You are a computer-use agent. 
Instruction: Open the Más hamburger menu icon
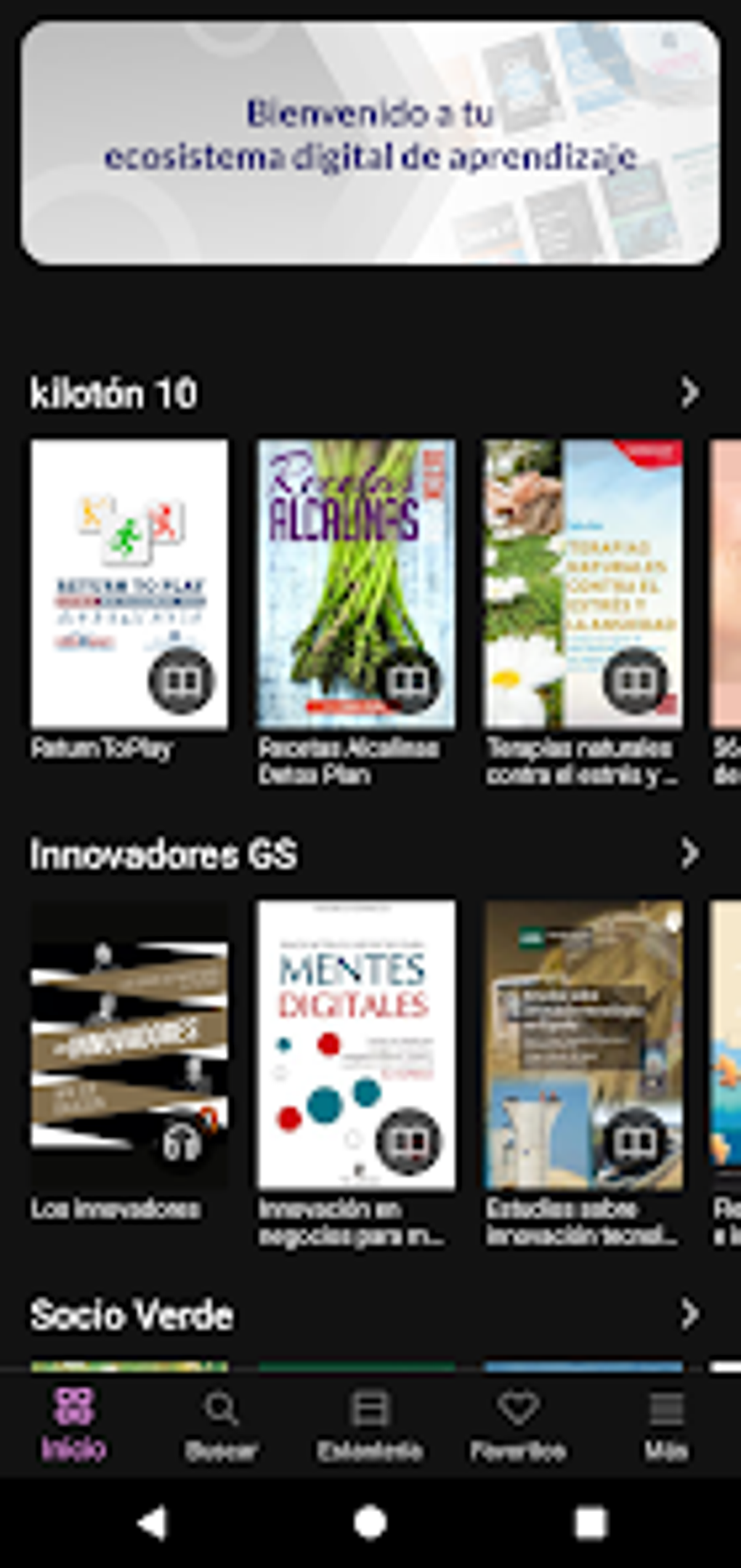pos(666,1409)
